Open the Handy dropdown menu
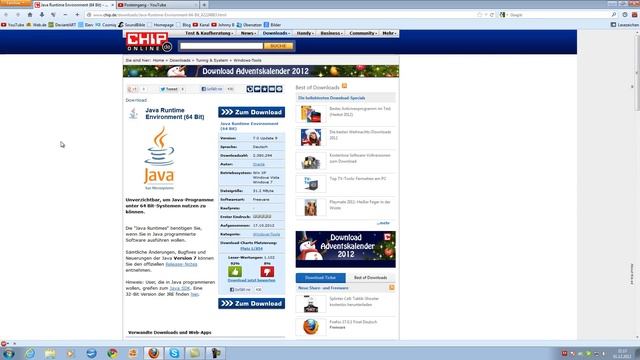 (305, 33)
